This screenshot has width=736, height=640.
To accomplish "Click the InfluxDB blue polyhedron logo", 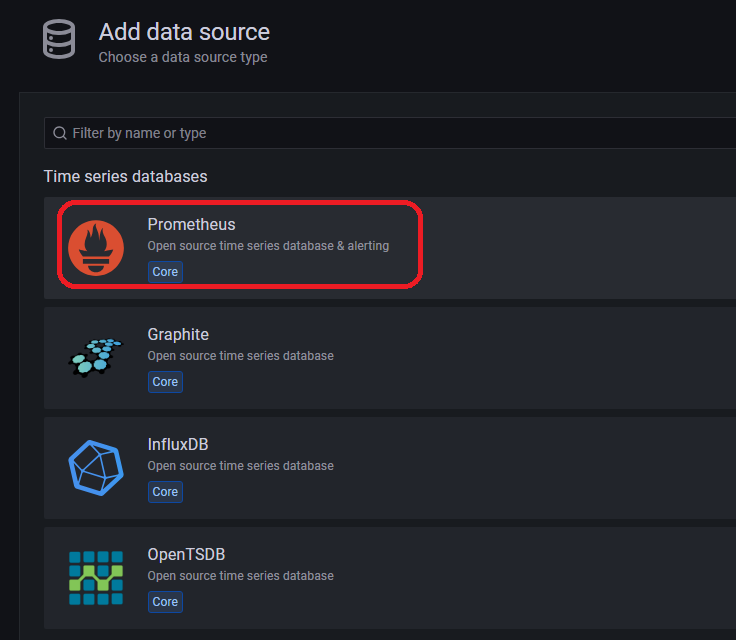I will 96,467.
